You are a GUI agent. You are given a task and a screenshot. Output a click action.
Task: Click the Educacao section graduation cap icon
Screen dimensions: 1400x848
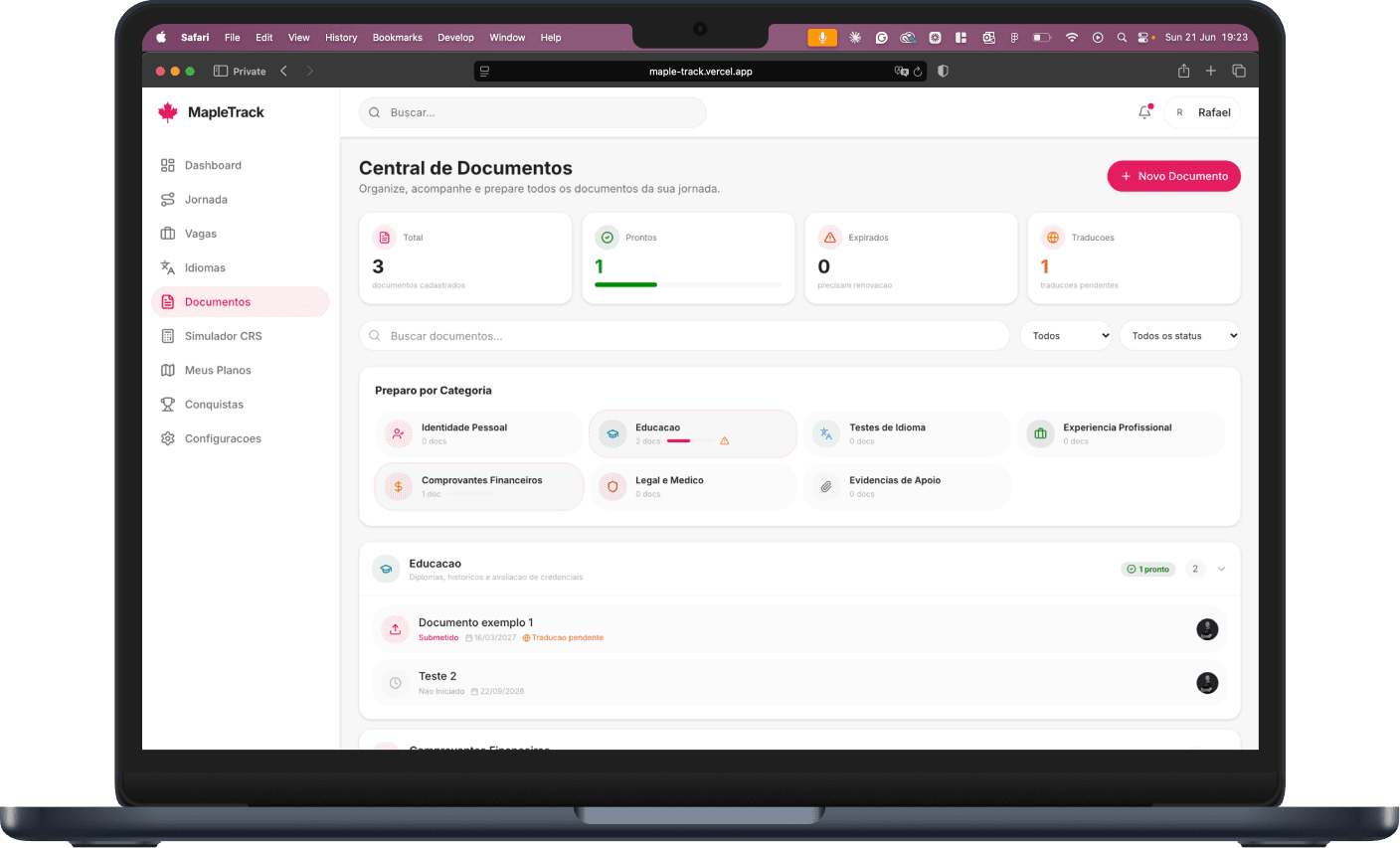click(x=386, y=570)
